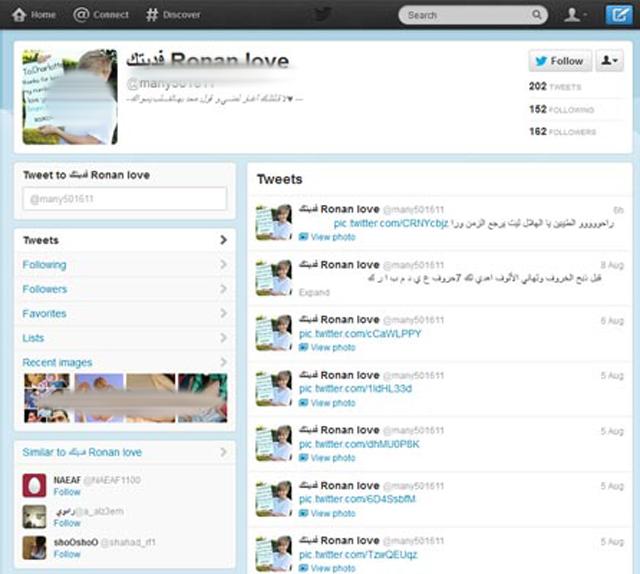Type in the Tweet to Ronan love field
The image size is (640, 574).
(125, 200)
